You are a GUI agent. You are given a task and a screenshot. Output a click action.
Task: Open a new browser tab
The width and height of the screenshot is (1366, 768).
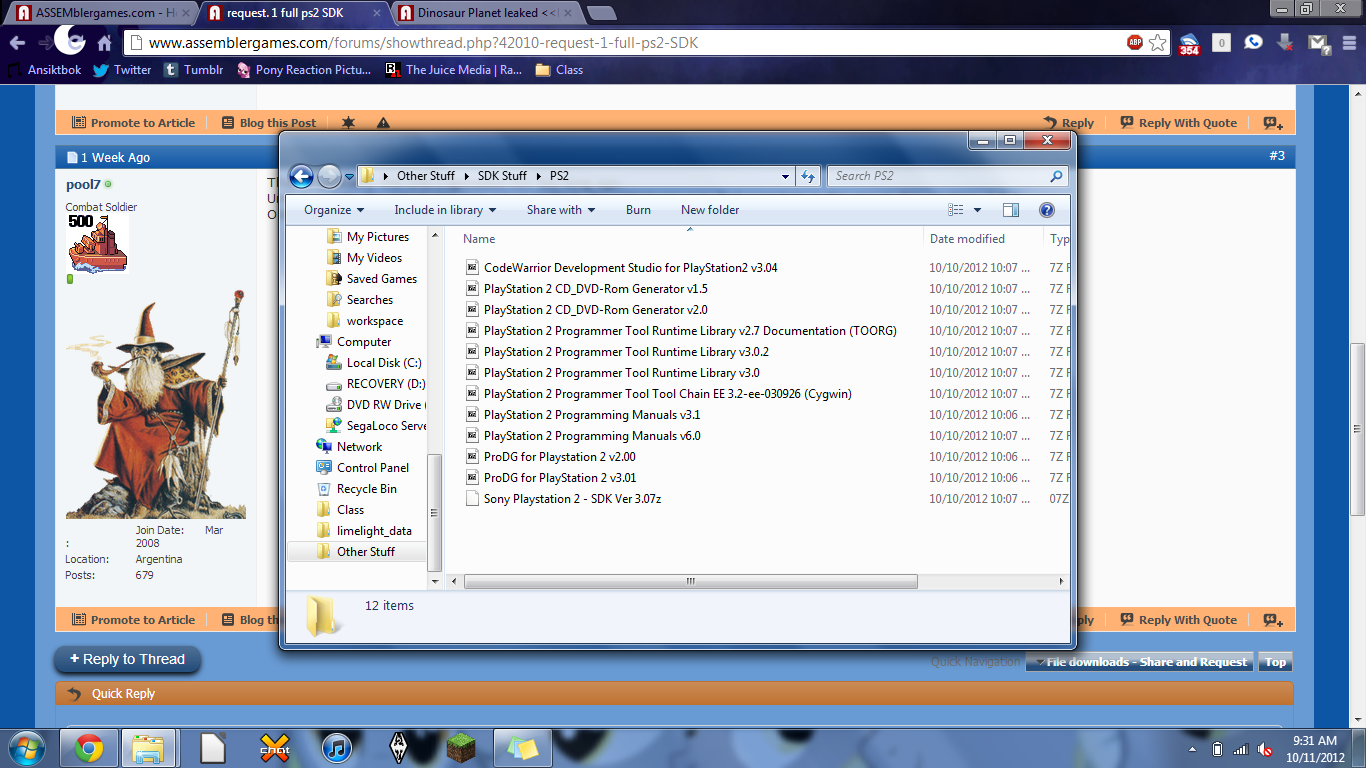pyautogui.click(x=602, y=13)
